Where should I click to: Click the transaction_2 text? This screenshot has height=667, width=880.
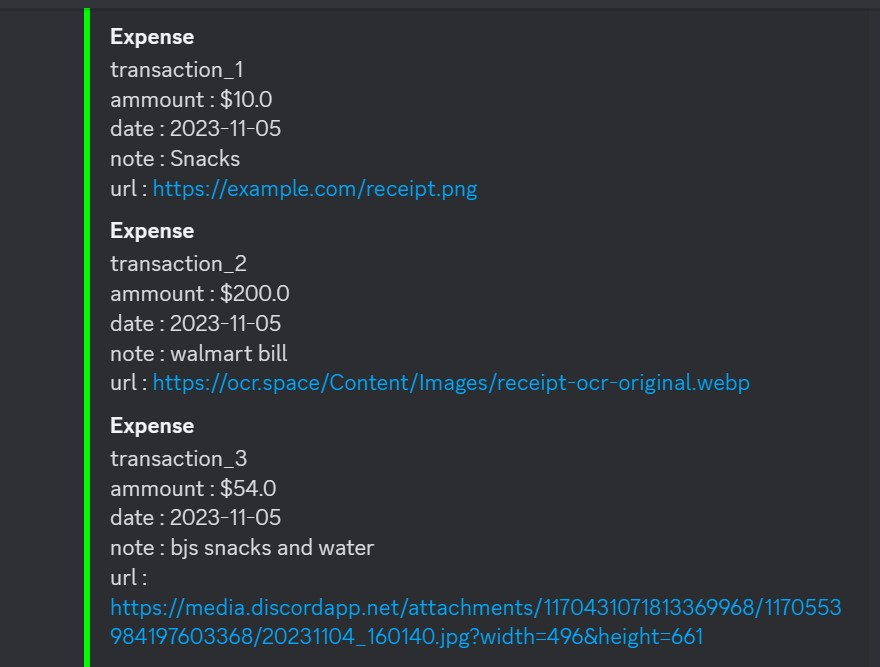pyautogui.click(x=178, y=264)
